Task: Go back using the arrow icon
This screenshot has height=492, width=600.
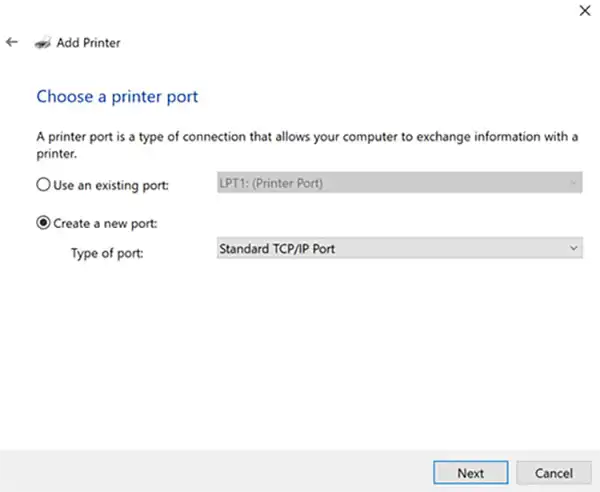Action: [x=12, y=42]
